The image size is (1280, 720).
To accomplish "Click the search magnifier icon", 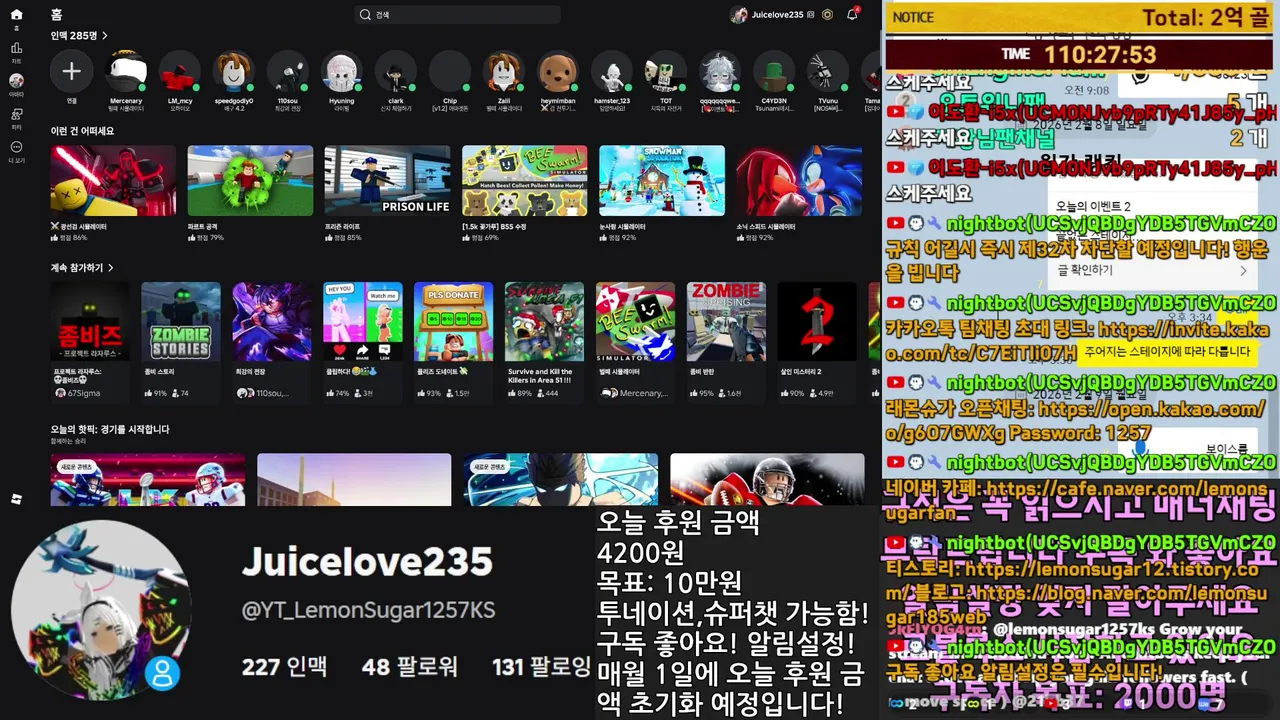I will (x=365, y=15).
